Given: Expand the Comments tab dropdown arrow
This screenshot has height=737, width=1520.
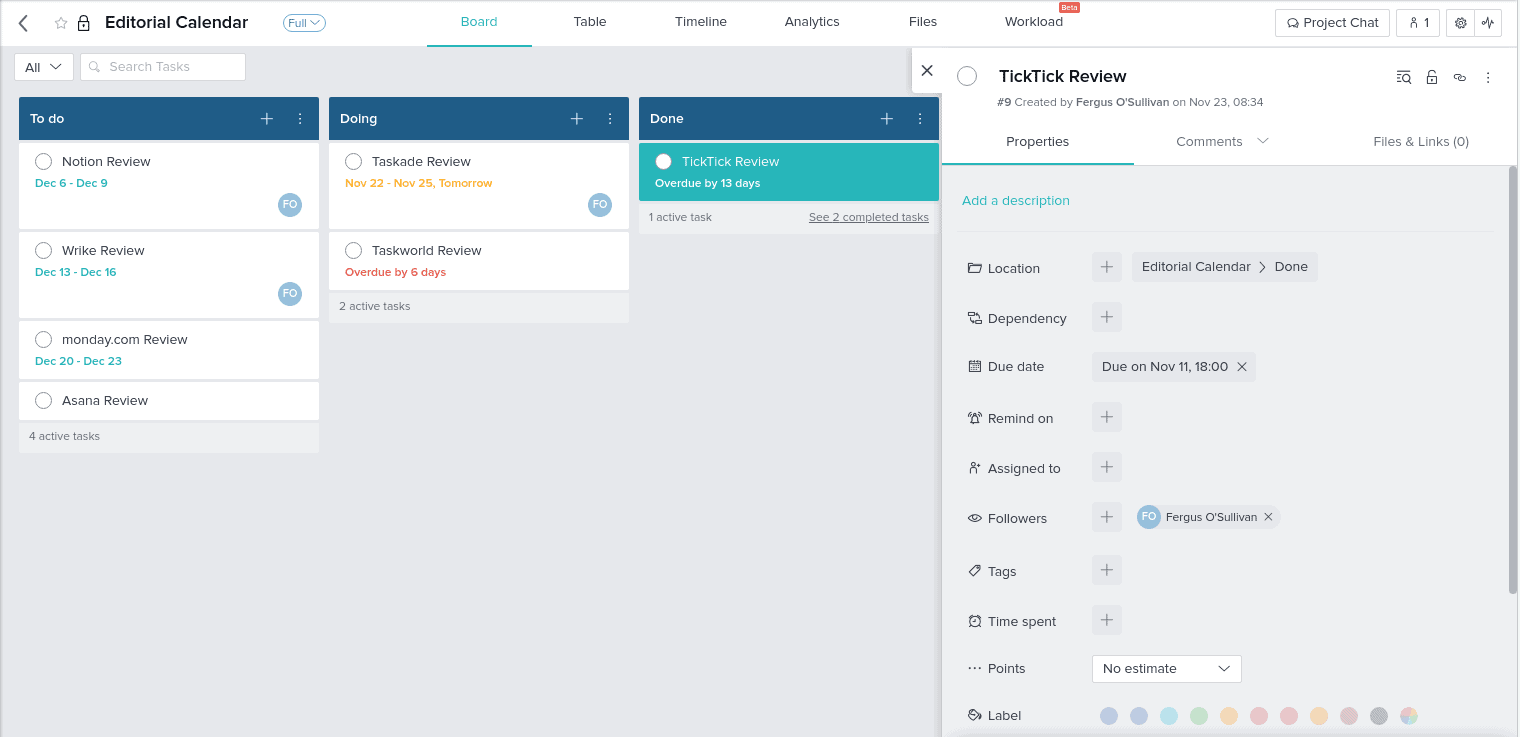Looking at the screenshot, I should (x=1263, y=141).
